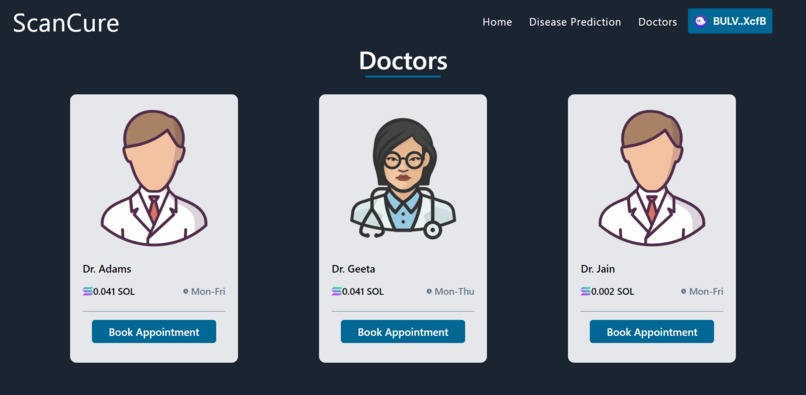Open the Disease Prediction page
The image size is (806, 395).
[575, 22]
